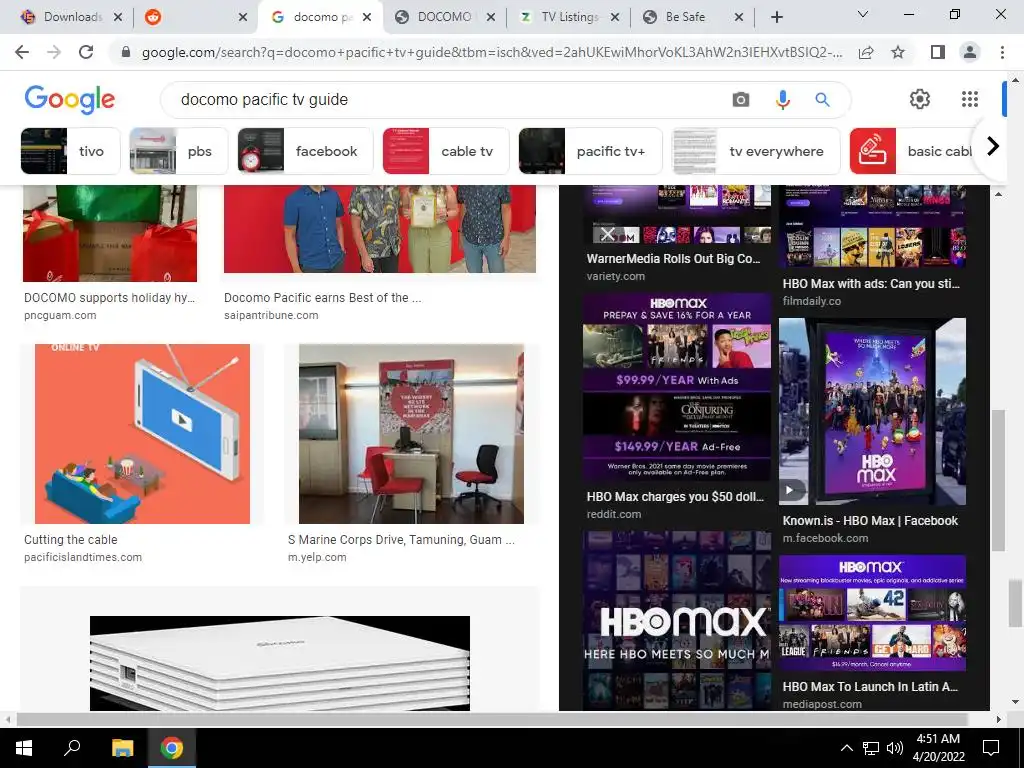1024x768 pixels.
Task: Filter results by pbs chip
Action: (179, 151)
